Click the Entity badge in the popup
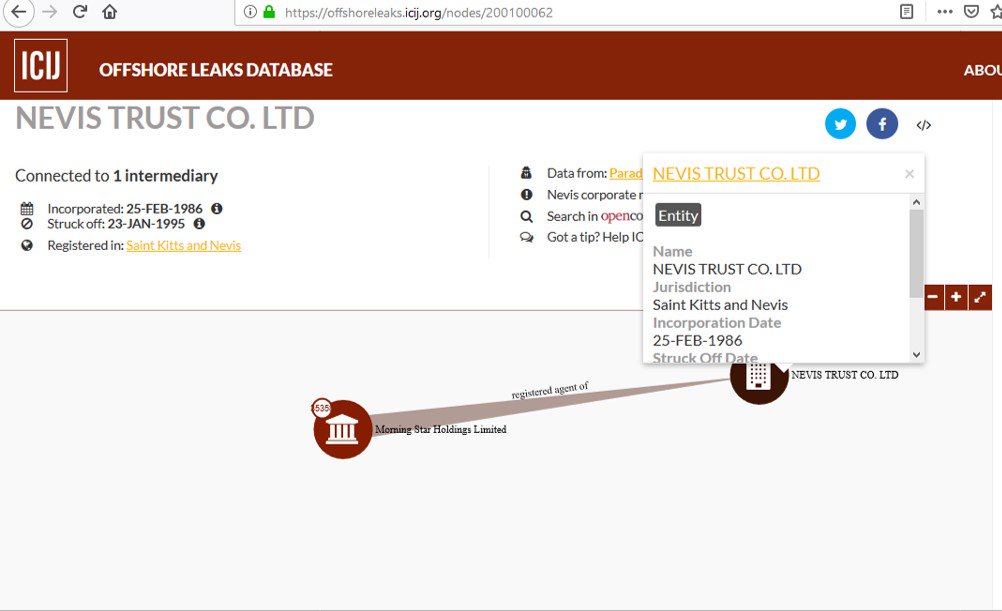Screen dimensions: 1002x611 [x=678, y=215]
